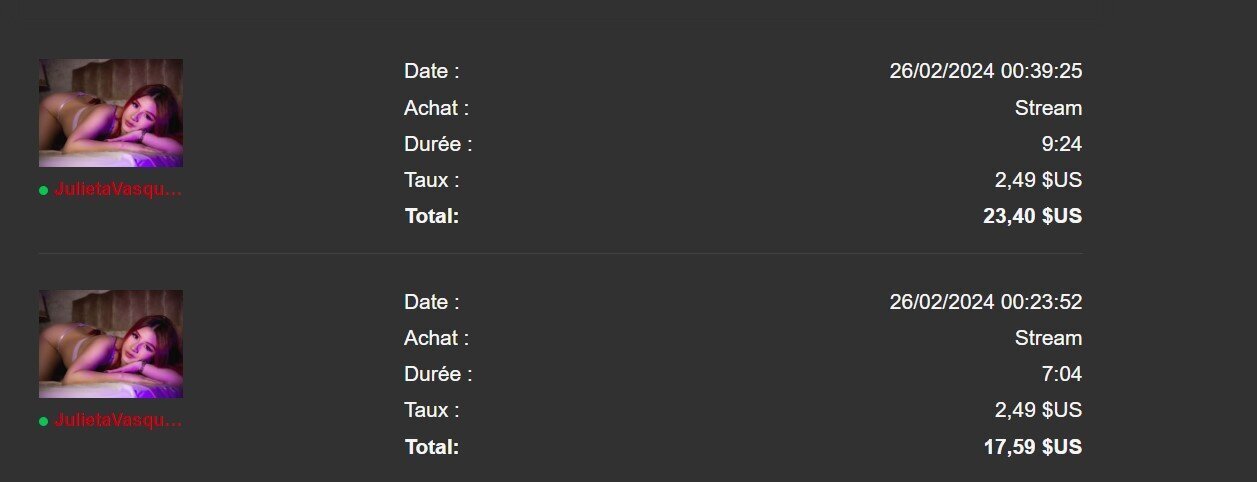Image resolution: width=1257 pixels, height=482 pixels.
Task: Click the 2,49 $US rate above 17,59 $US
Action: click(1038, 410)
